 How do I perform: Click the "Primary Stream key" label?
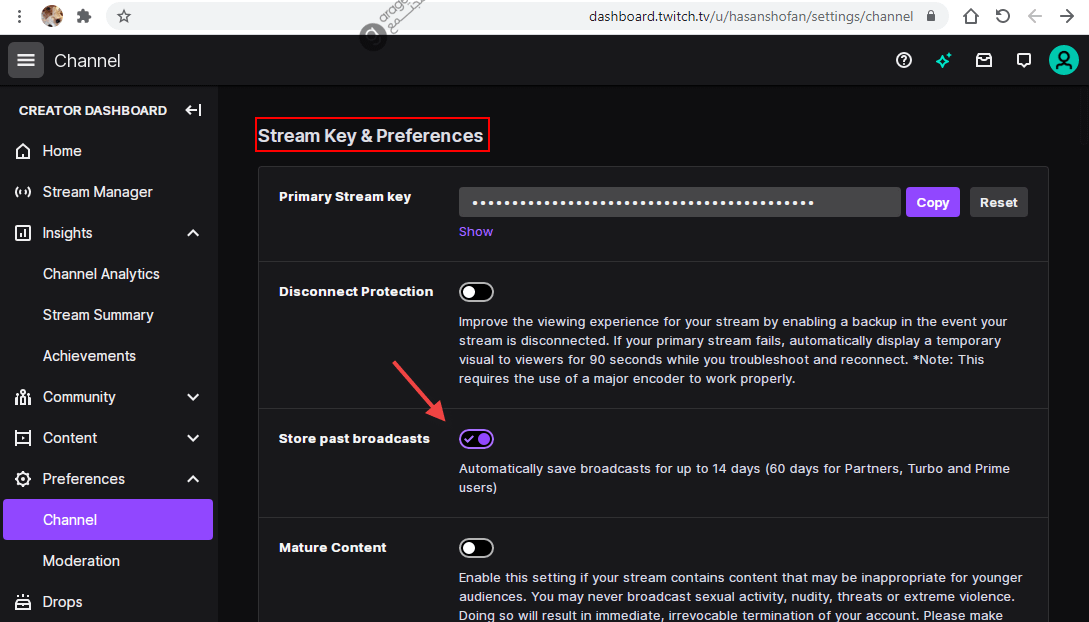[345, 196]
